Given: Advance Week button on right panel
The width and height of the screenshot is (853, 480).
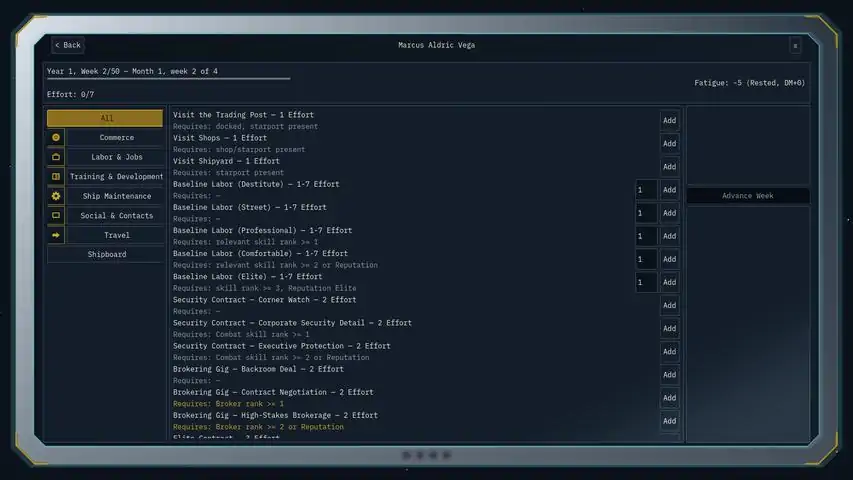Looking at the screenshot, I should tap(748, 196).
